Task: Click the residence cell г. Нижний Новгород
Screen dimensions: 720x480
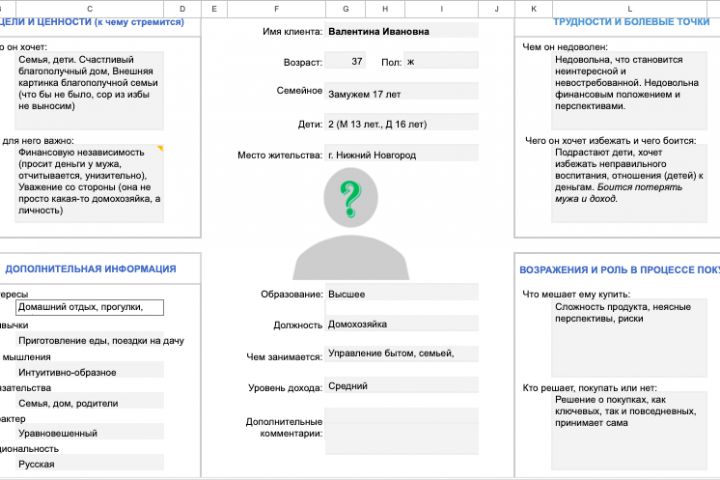Action: 402,153
